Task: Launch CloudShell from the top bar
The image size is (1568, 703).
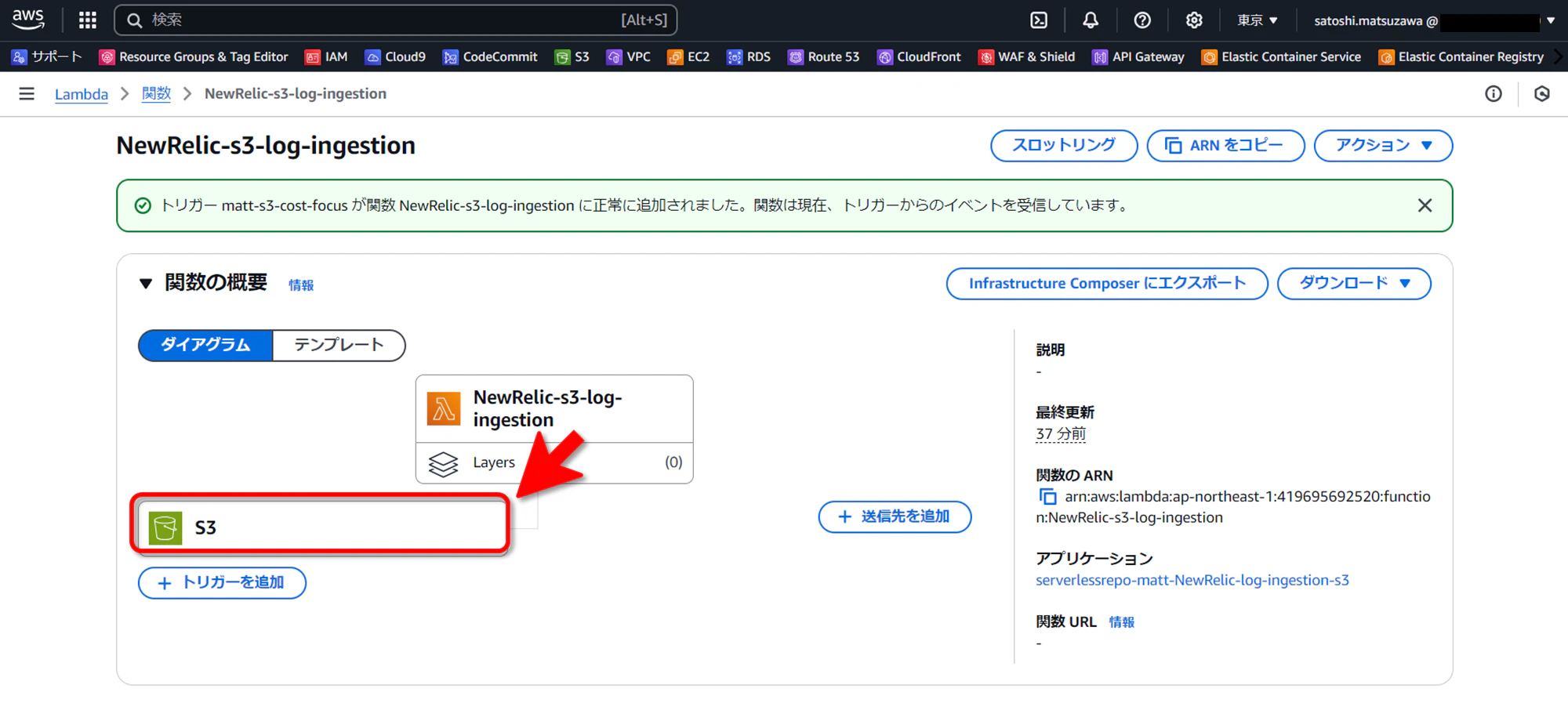Action: 1039,20
